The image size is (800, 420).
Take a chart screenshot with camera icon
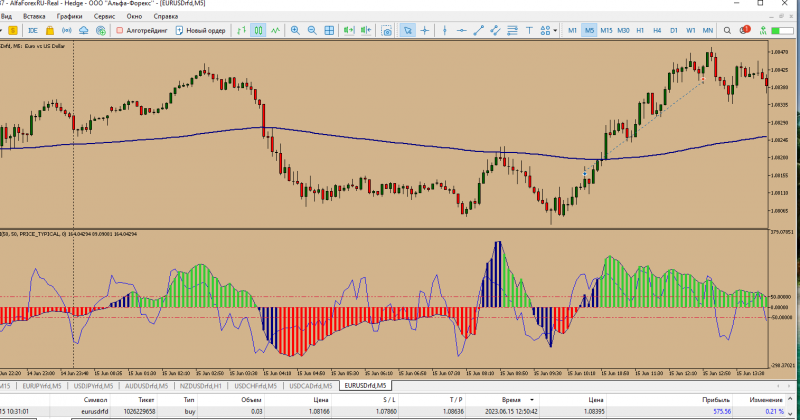click(x=387, y=31)
